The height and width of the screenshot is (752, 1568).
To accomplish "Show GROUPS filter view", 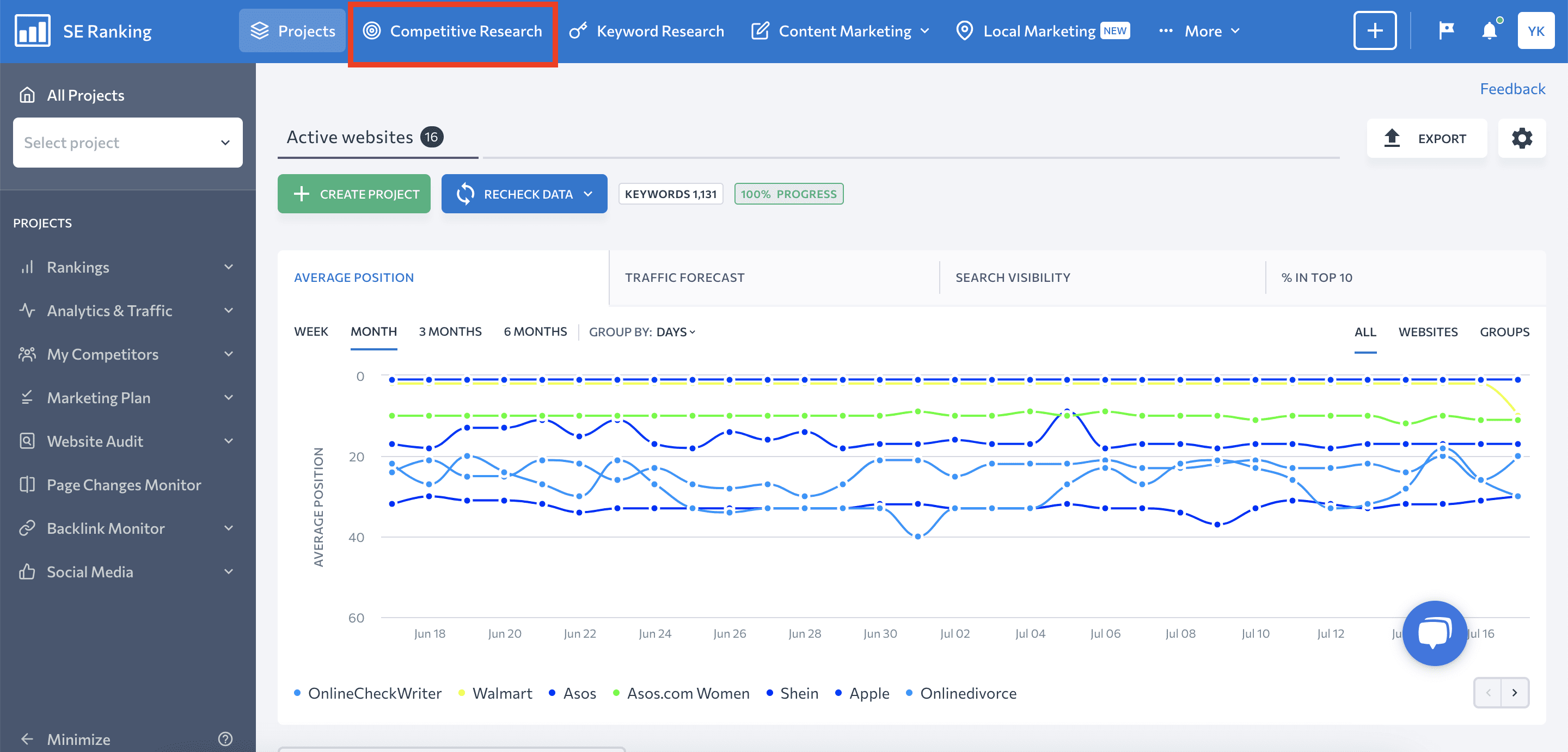I will coord(1504,331).
